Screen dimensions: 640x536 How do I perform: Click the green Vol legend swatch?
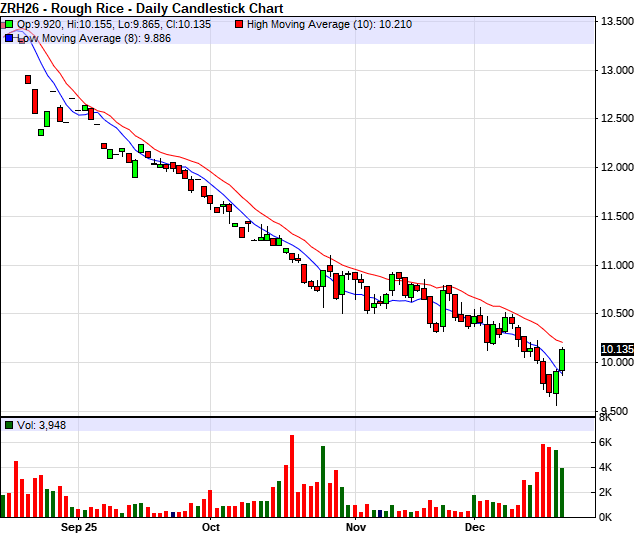8,425
